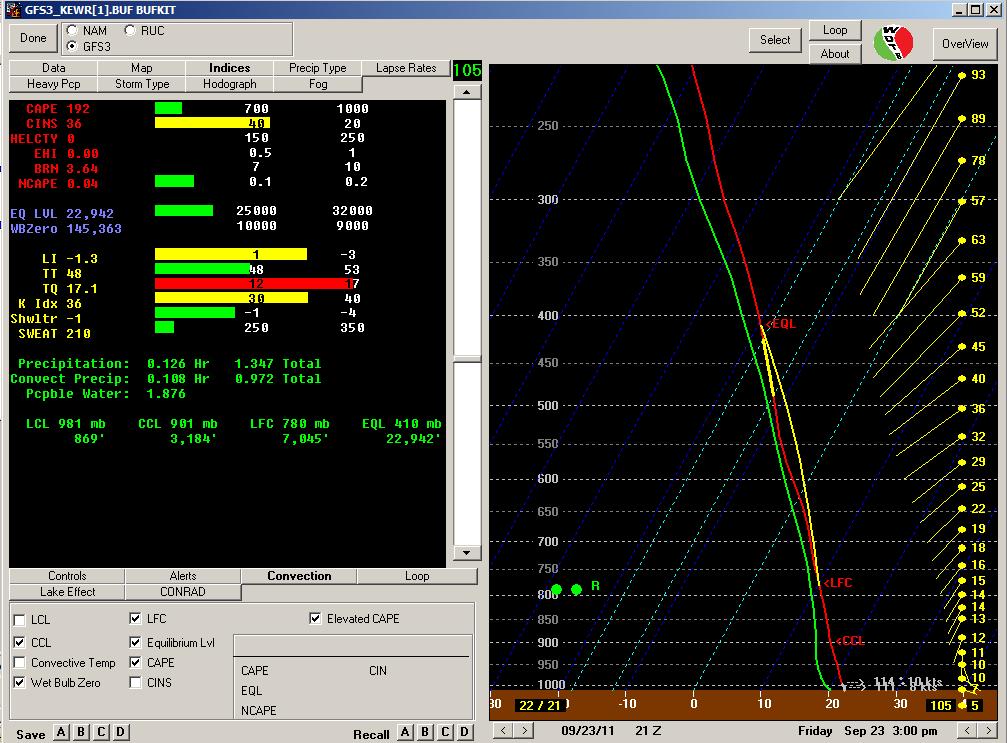Screen dimensions: 1007x743
Task: Switch to the CONRAD tab
Action: (x=183, y=592)
